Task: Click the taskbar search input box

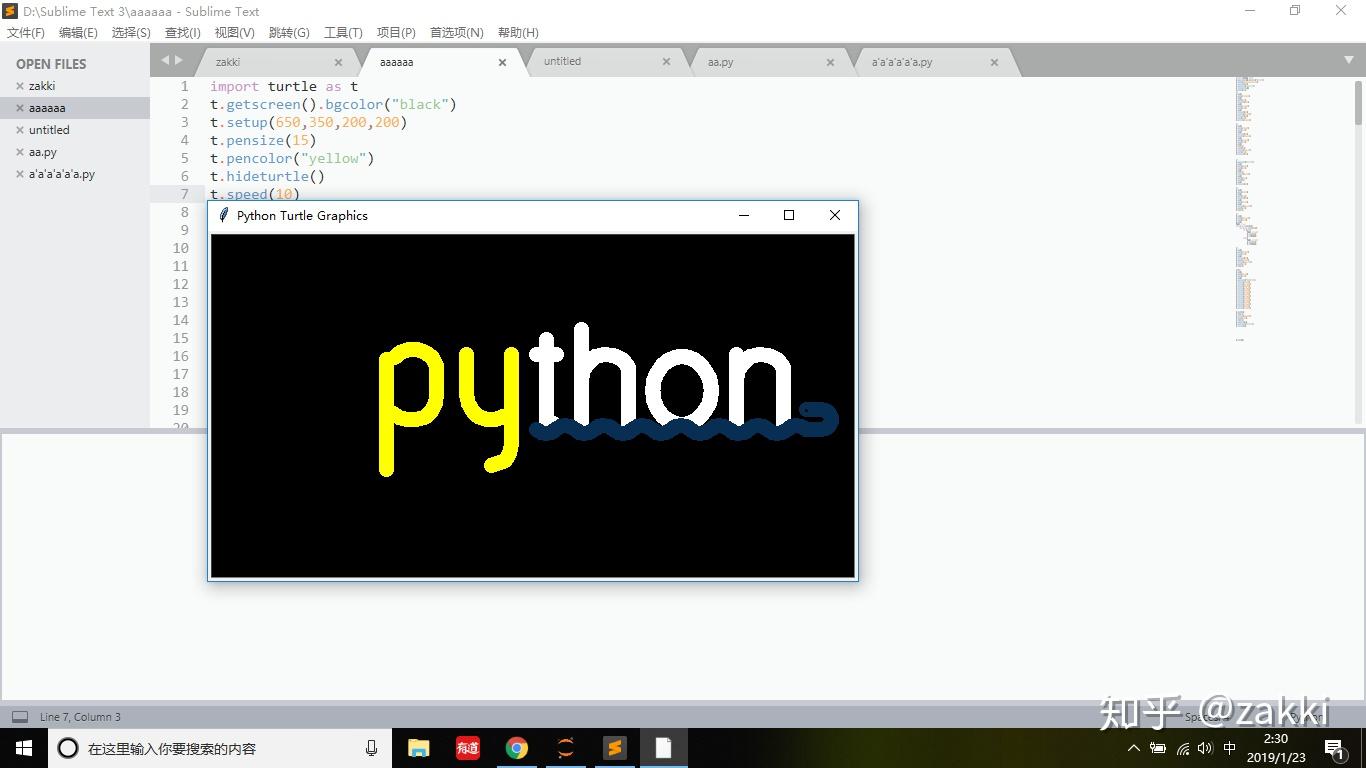Action: 200,747
